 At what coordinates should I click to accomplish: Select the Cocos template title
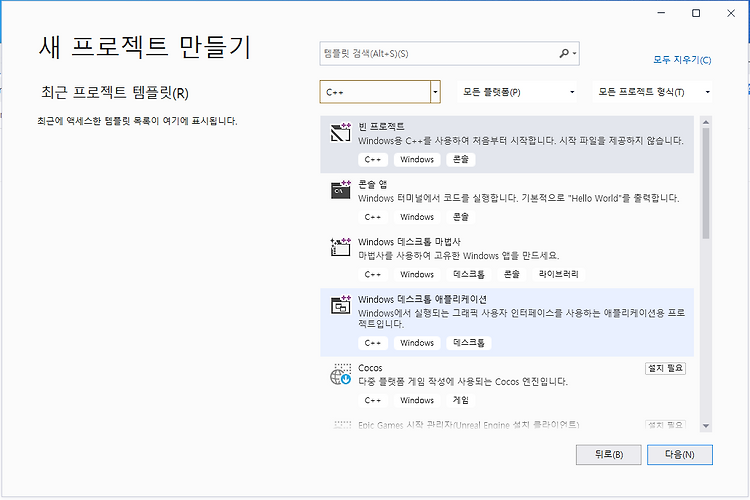pos(370,368)
